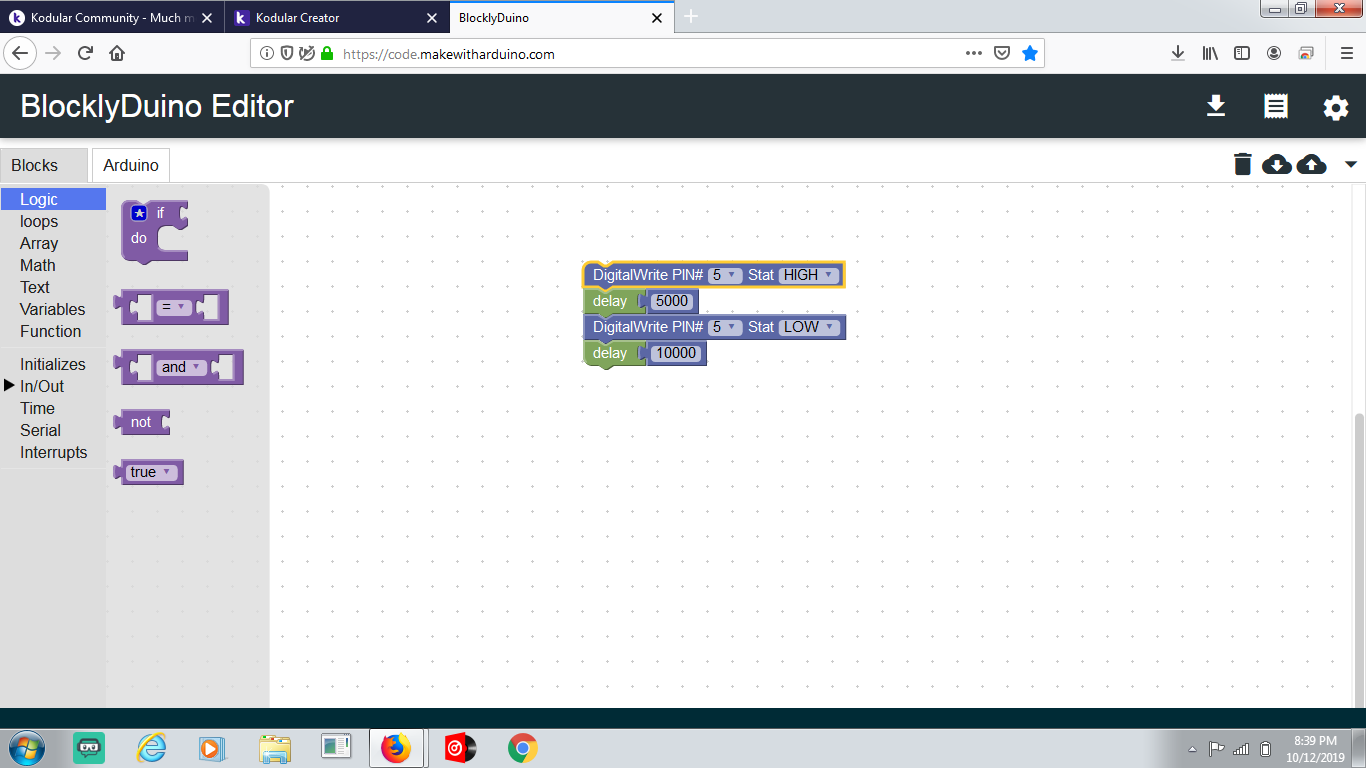Open the LOW state dropdown
Screen dimensions: 1366x768
[808, 327]
